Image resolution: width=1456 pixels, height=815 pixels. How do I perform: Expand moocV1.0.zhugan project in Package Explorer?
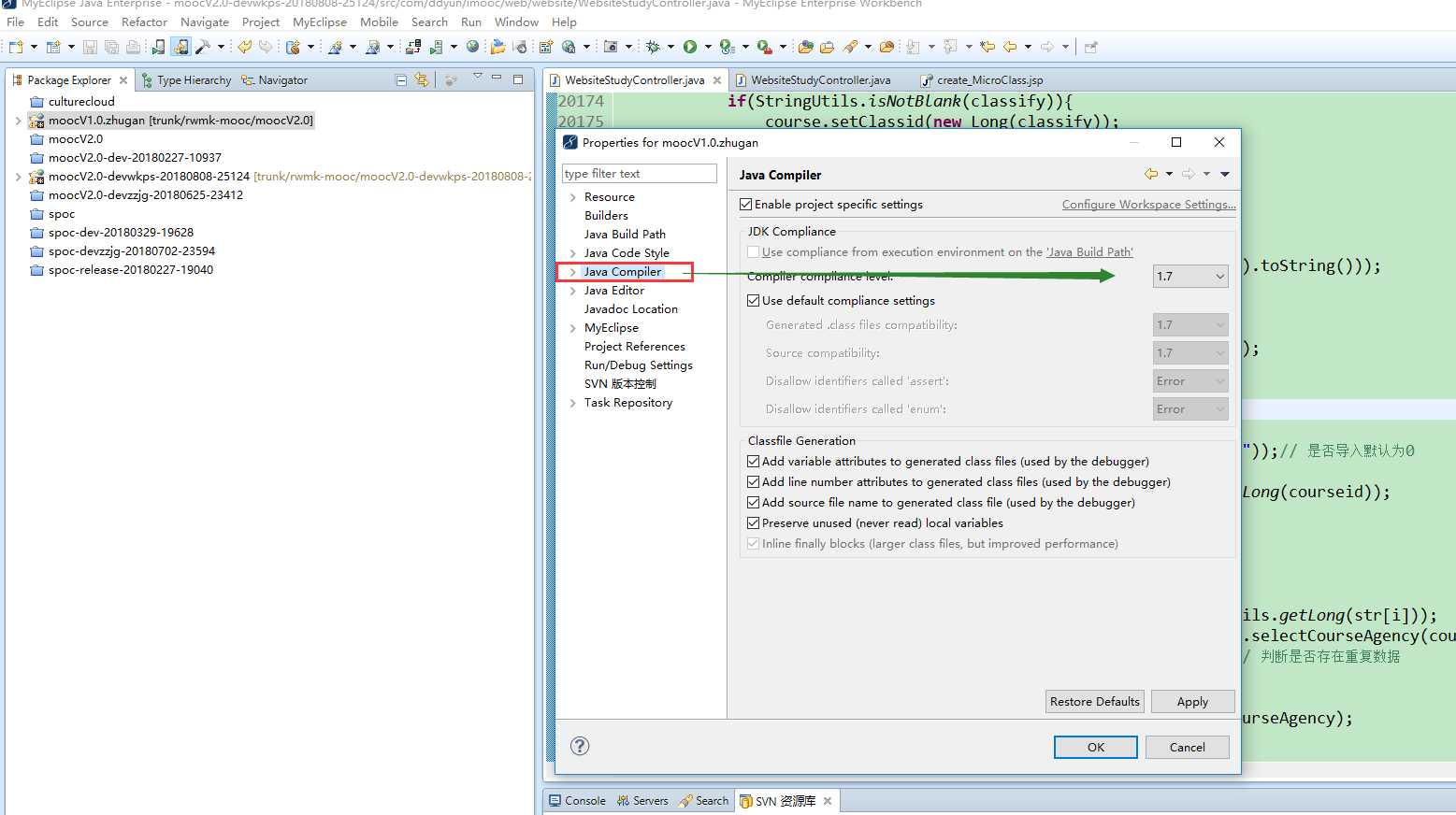tap(18, 121)
